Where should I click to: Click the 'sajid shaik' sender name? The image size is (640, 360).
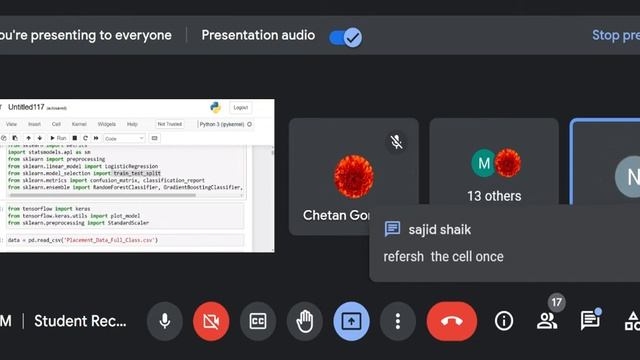pyautogui.click(x=440, y=229)
